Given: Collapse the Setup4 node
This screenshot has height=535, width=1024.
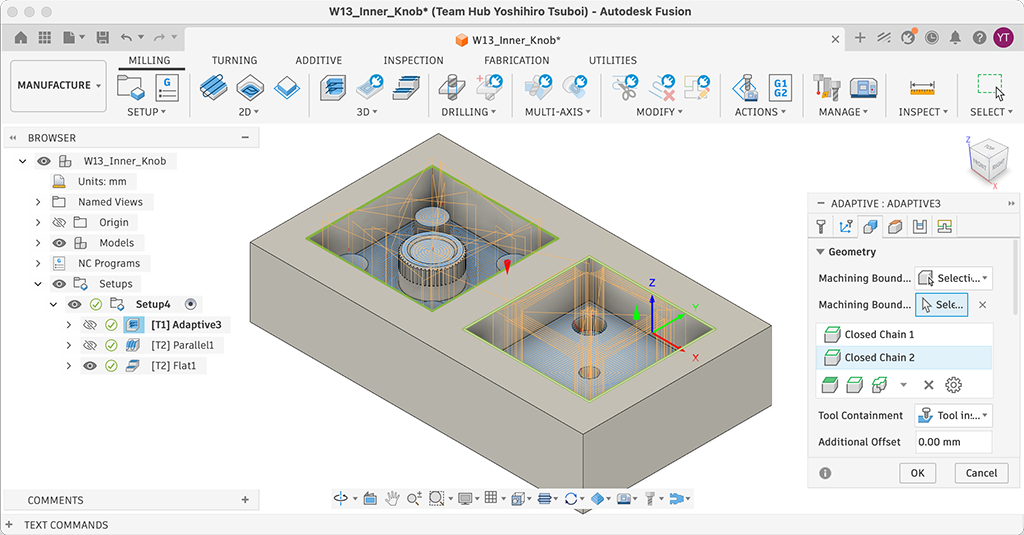Looking at the screenshot, I should pos(53,304).
